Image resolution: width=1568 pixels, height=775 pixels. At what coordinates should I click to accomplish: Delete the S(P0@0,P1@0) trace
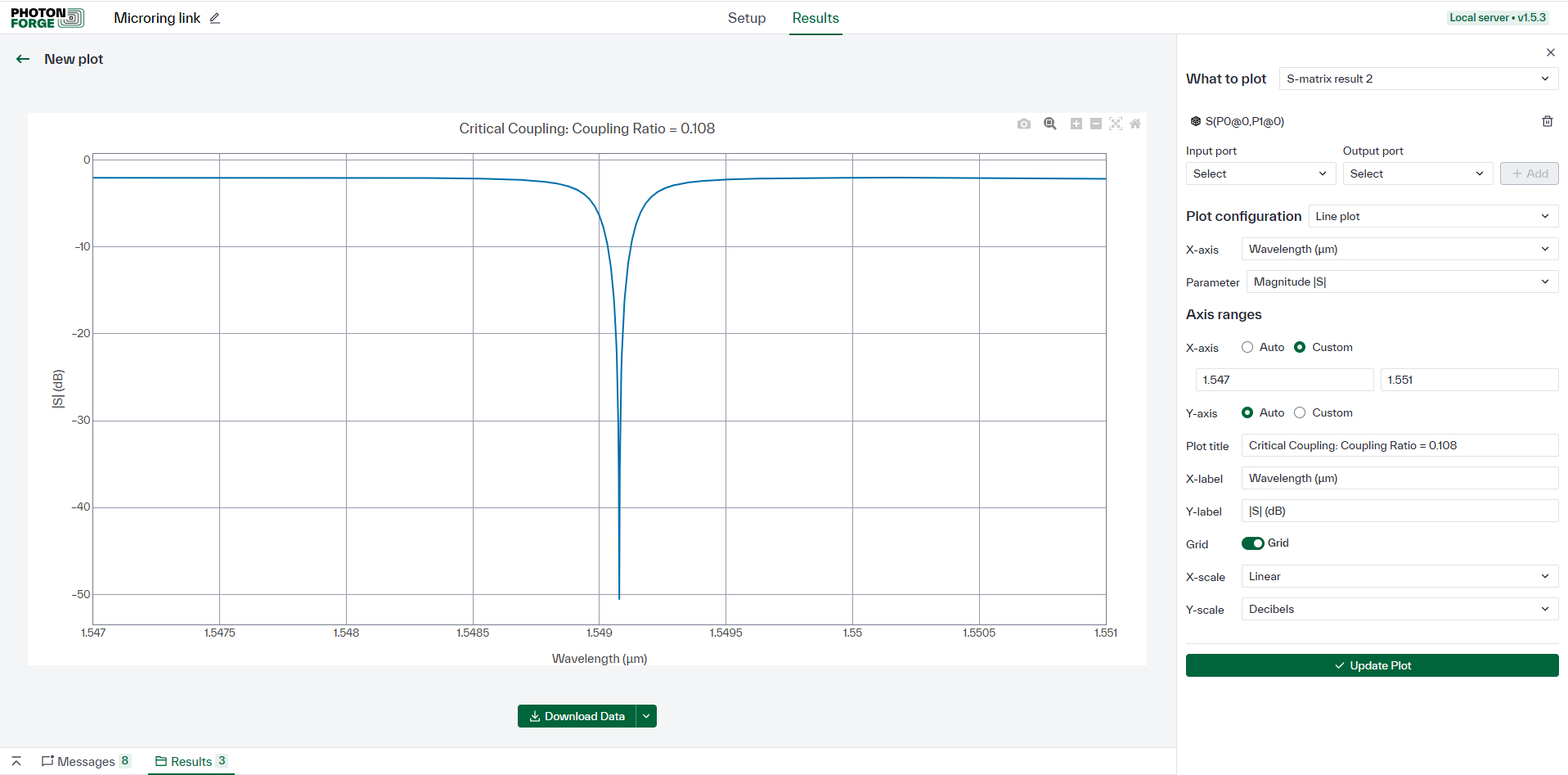coord(1548,121)
